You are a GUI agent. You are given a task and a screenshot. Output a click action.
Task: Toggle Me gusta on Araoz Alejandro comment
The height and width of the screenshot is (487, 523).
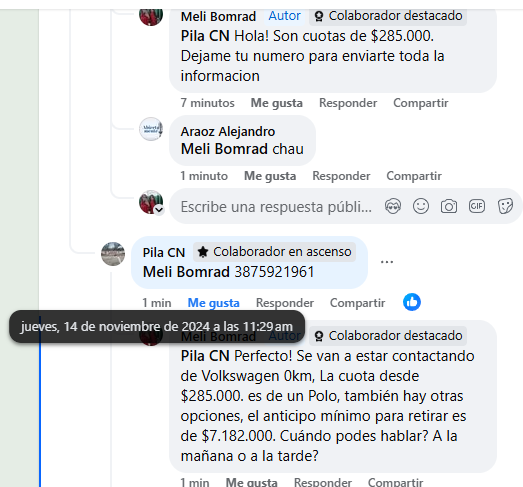(x=270, y=176)
